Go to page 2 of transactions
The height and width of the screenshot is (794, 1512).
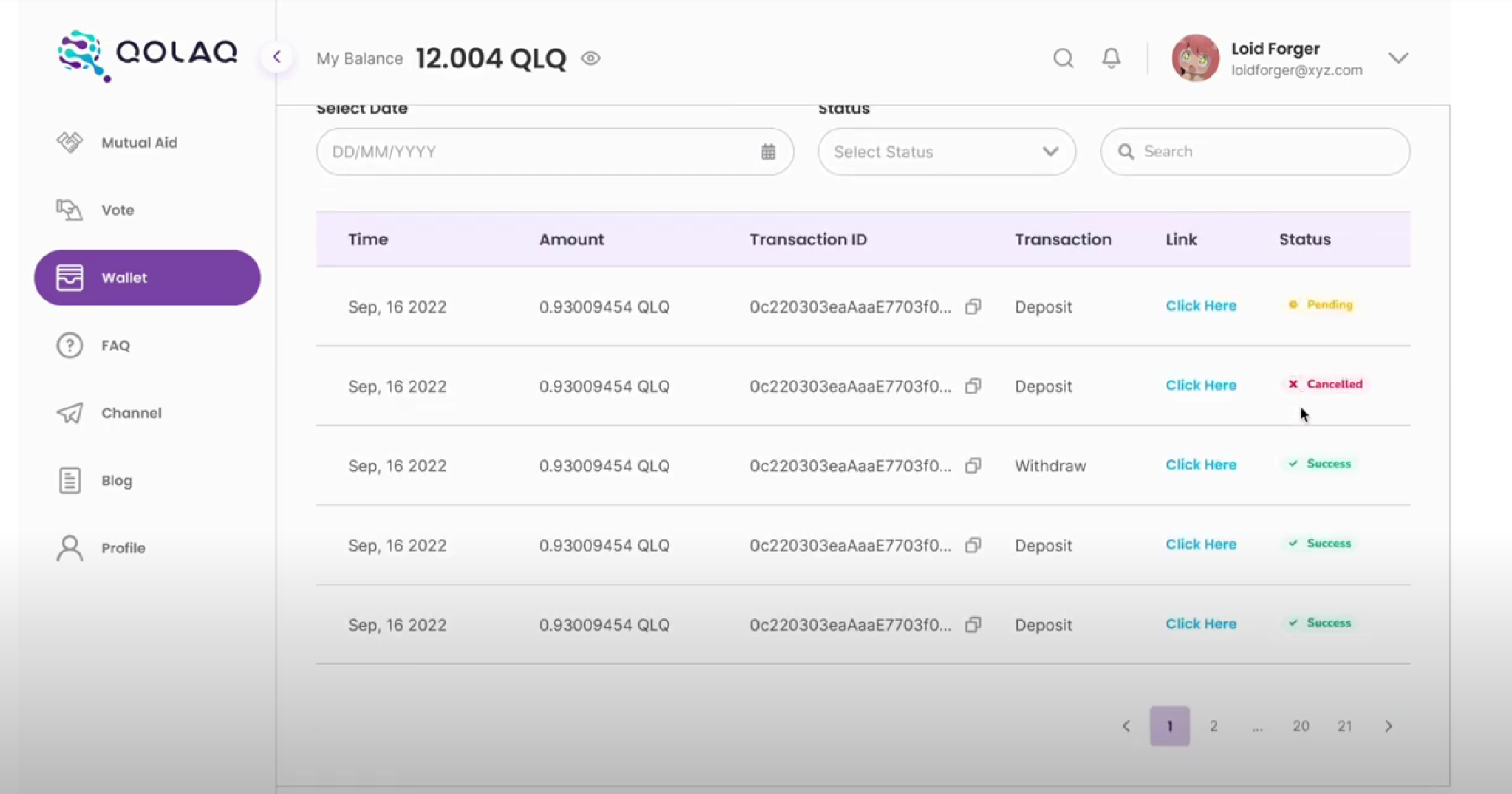pos(1214,726)
